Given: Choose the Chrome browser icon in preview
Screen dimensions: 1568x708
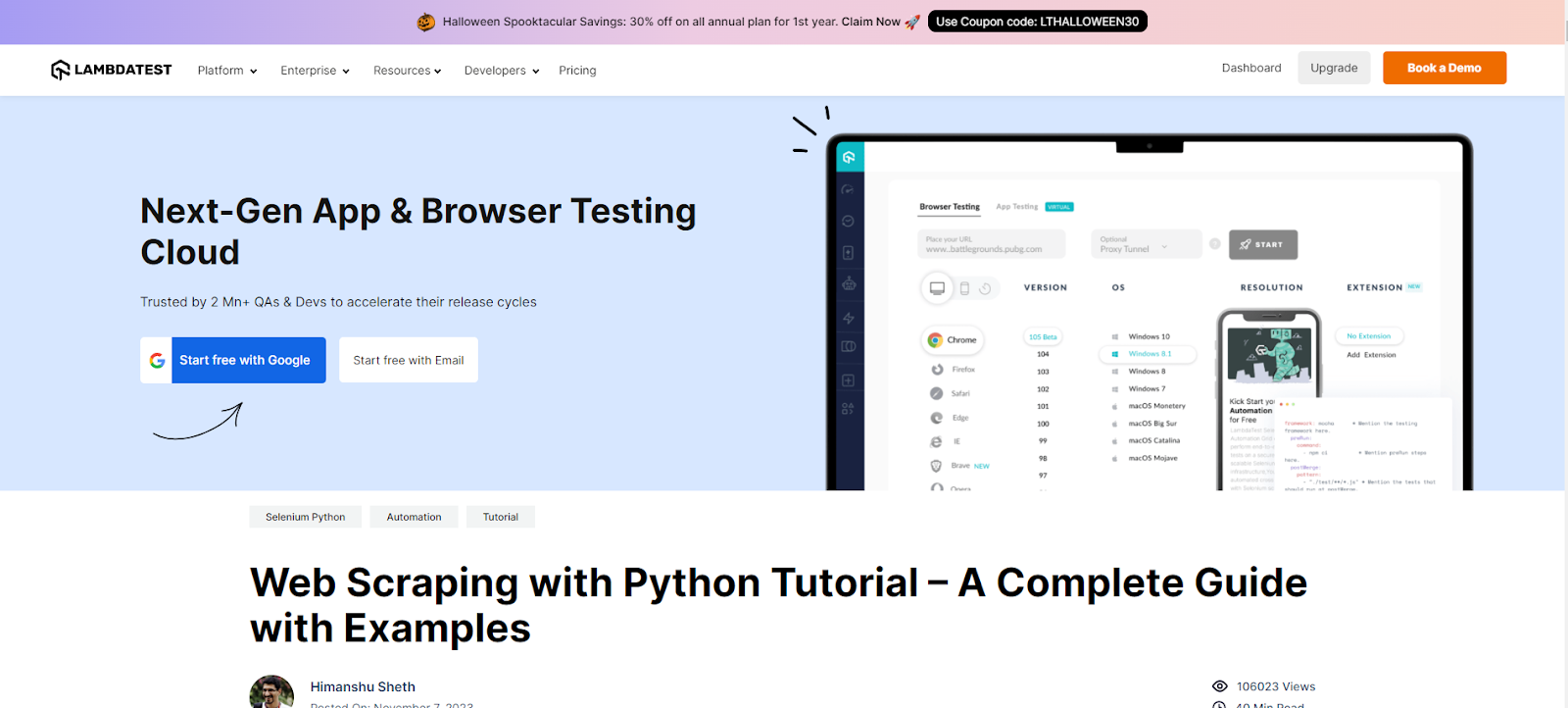Looking at the screenshot, I should tap(935, 340).
